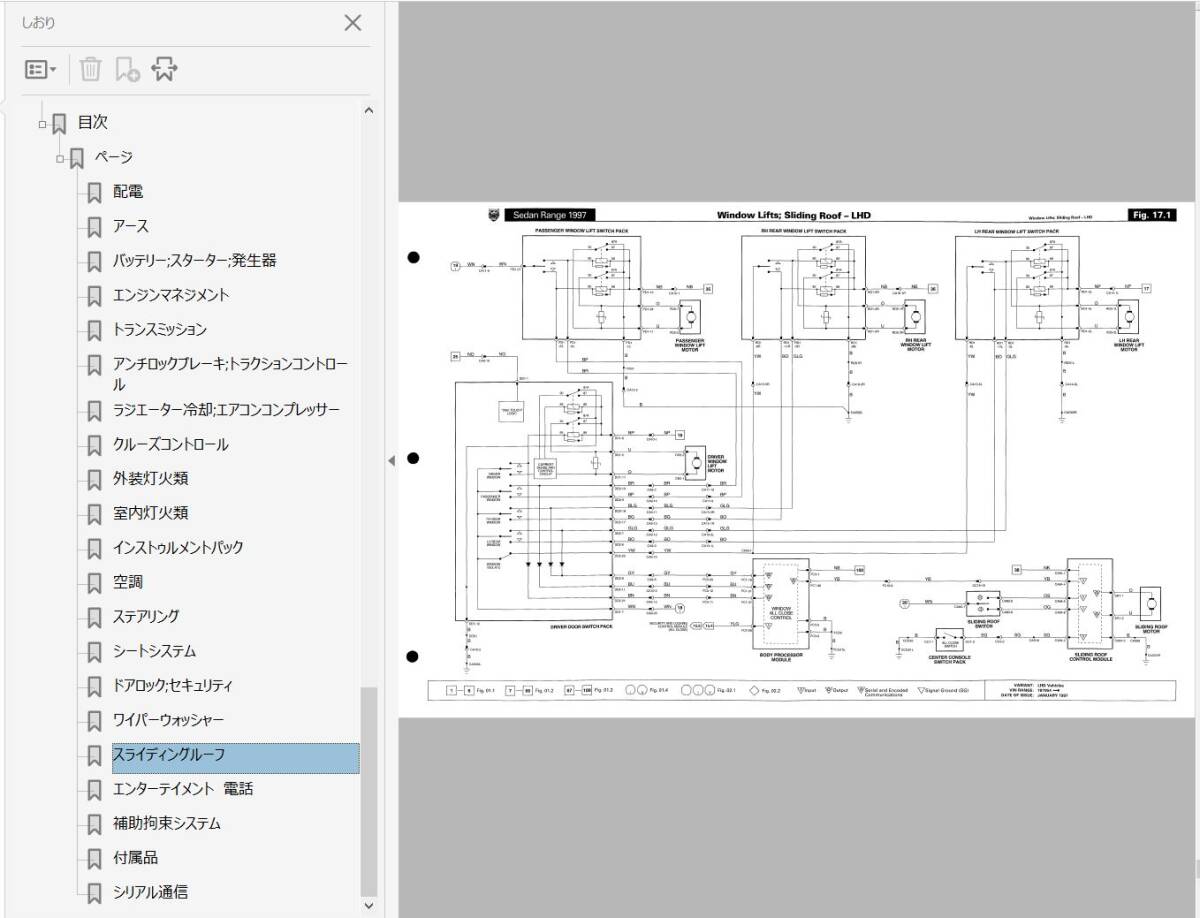Click the bookmark icon beside クルーズコントロール
Image resolution: width=1200 pixels, height=918 pixels.
point(94,445)
